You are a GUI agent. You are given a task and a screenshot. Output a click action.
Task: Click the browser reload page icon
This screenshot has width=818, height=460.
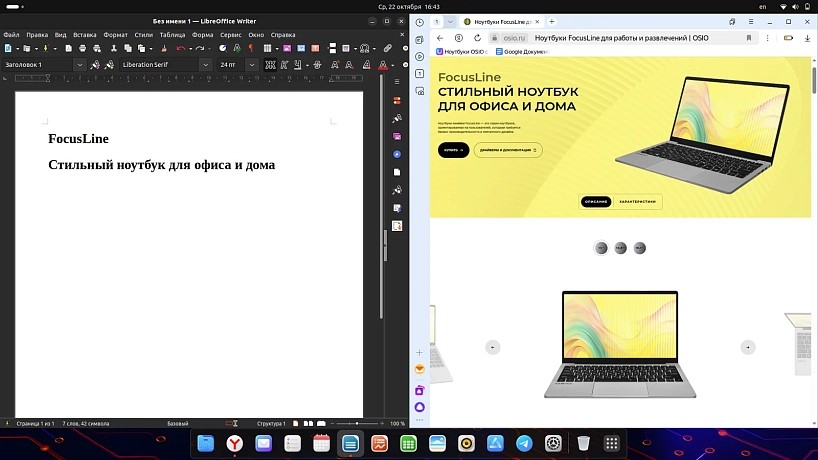476,37
